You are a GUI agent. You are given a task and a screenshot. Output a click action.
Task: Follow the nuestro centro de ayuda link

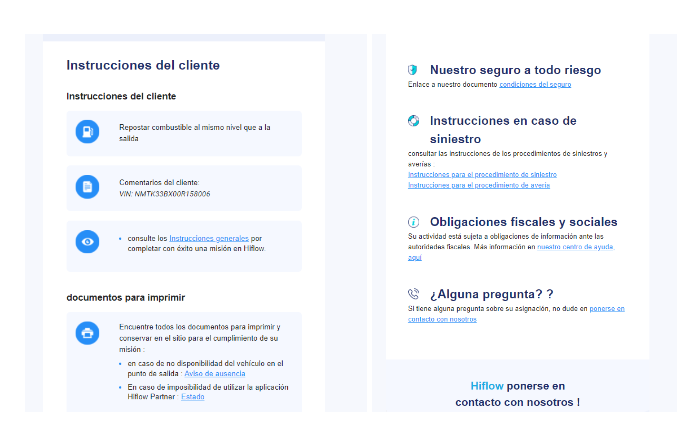pos(576,247)
